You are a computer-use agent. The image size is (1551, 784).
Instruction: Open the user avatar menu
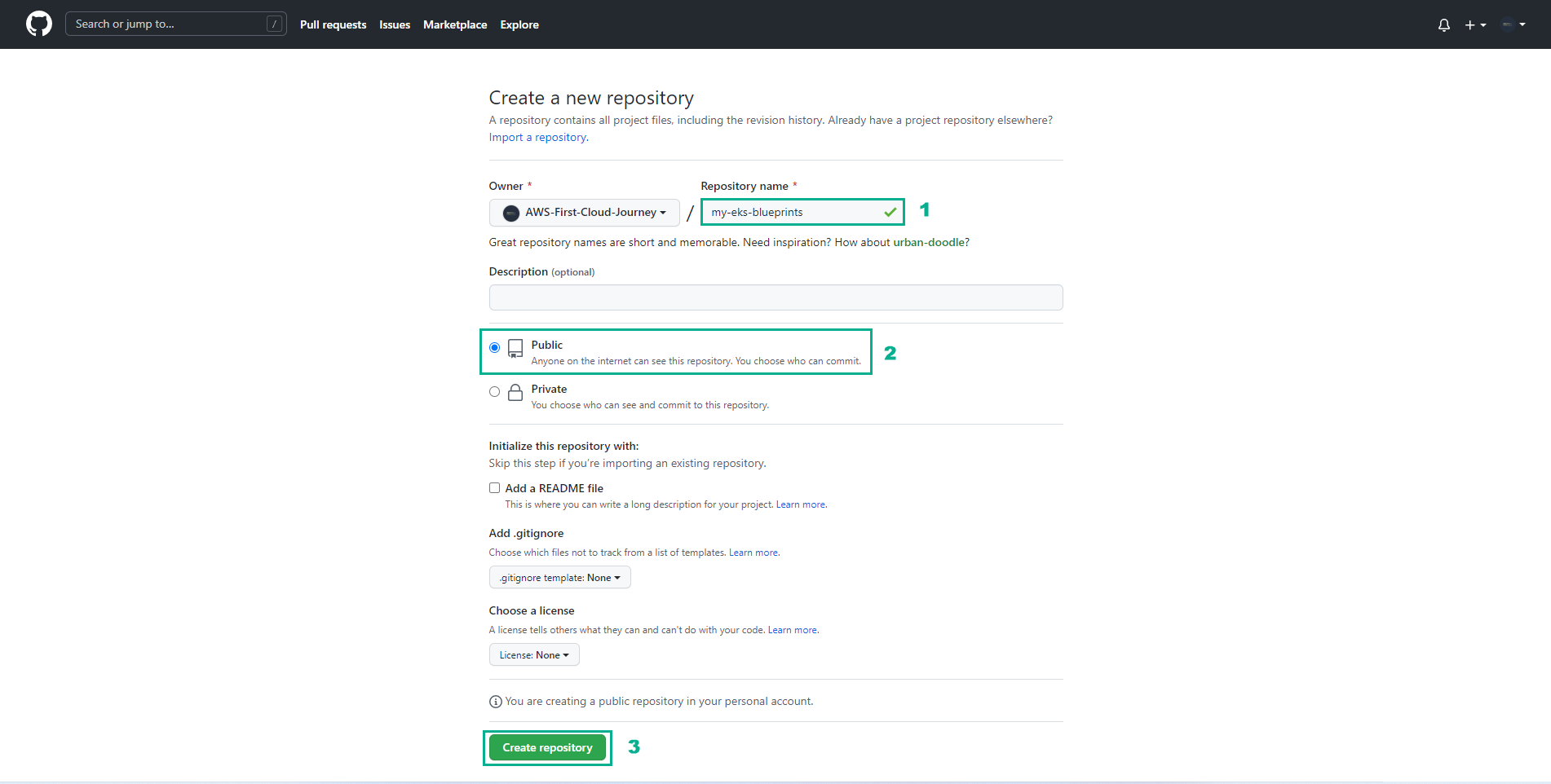coord(1513,24)
